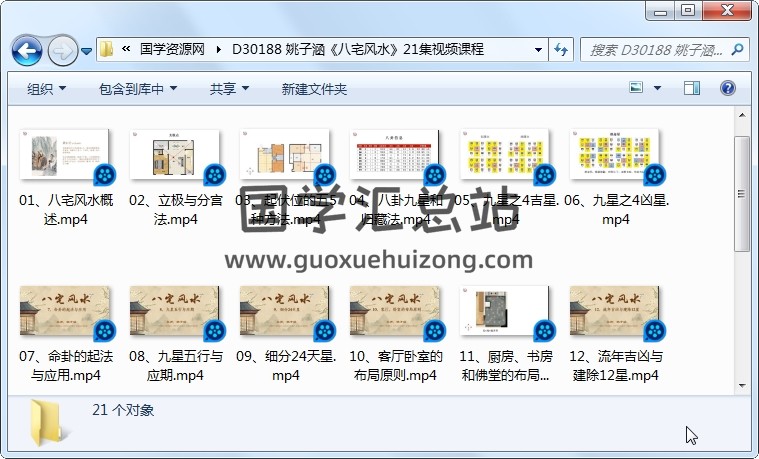
Task: Open the more view options arrow
Action: click(x=657, y=88)
